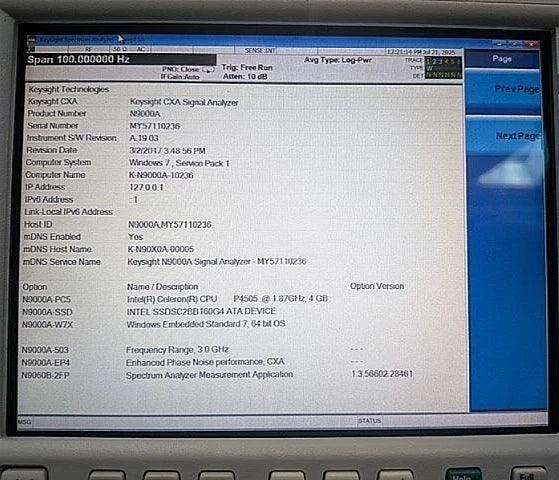Click the MSG area in status bar
The height and width of the screenshot is (480, 559).
pyautogui.click(x=24, y=422)
